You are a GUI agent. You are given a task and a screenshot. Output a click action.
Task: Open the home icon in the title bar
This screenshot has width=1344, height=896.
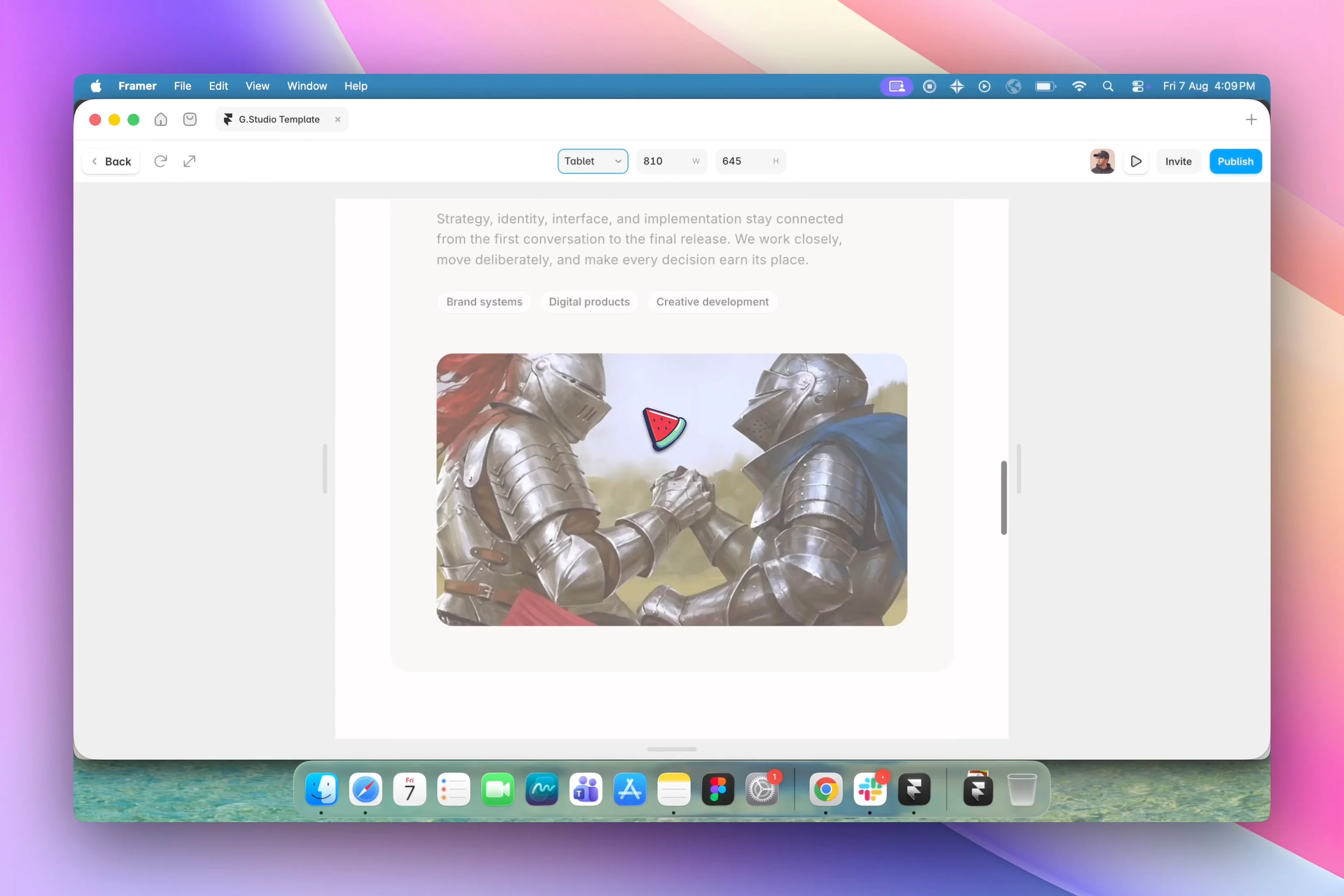[161, 119]
